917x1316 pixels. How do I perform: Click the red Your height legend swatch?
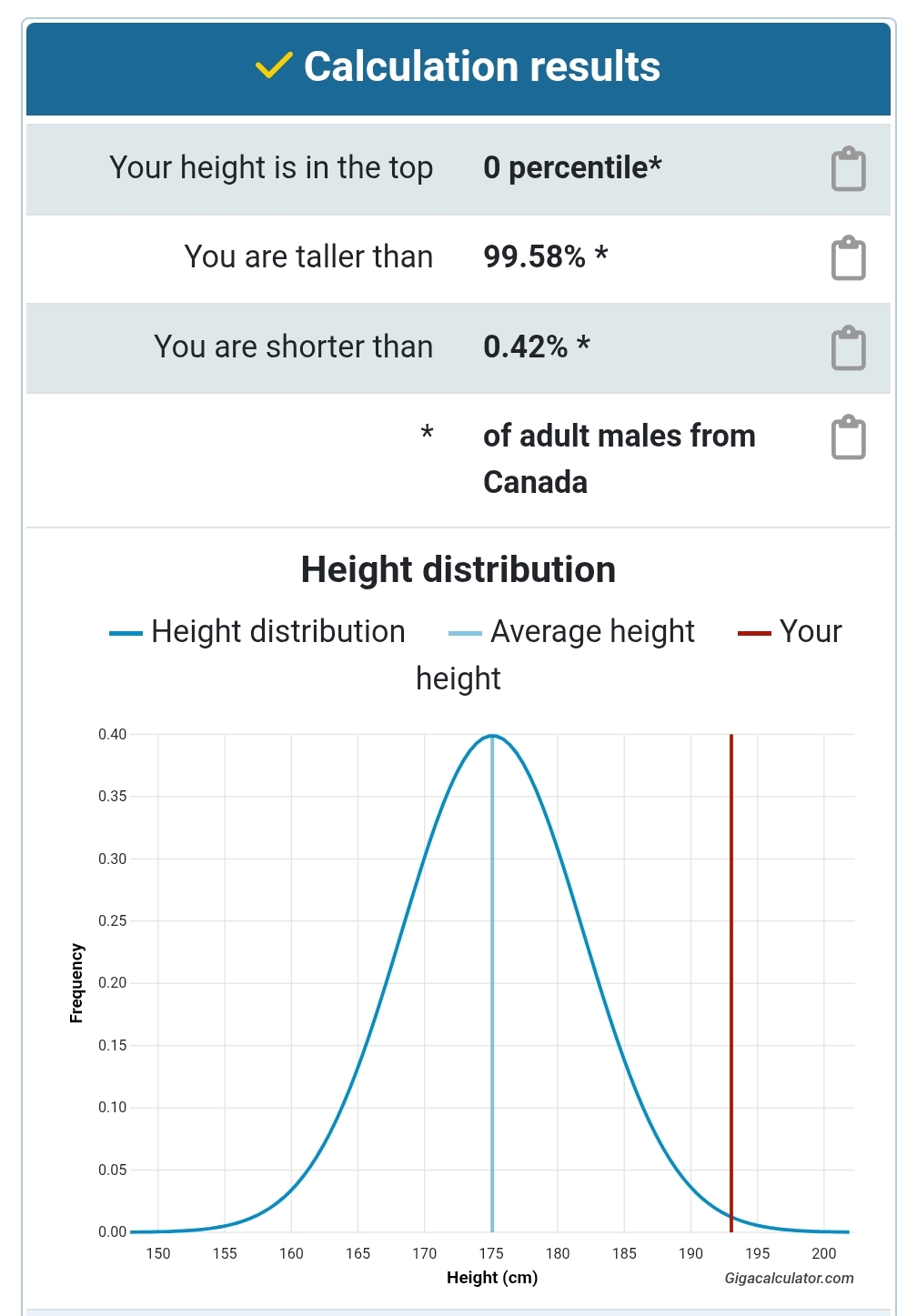pos(754,633)
